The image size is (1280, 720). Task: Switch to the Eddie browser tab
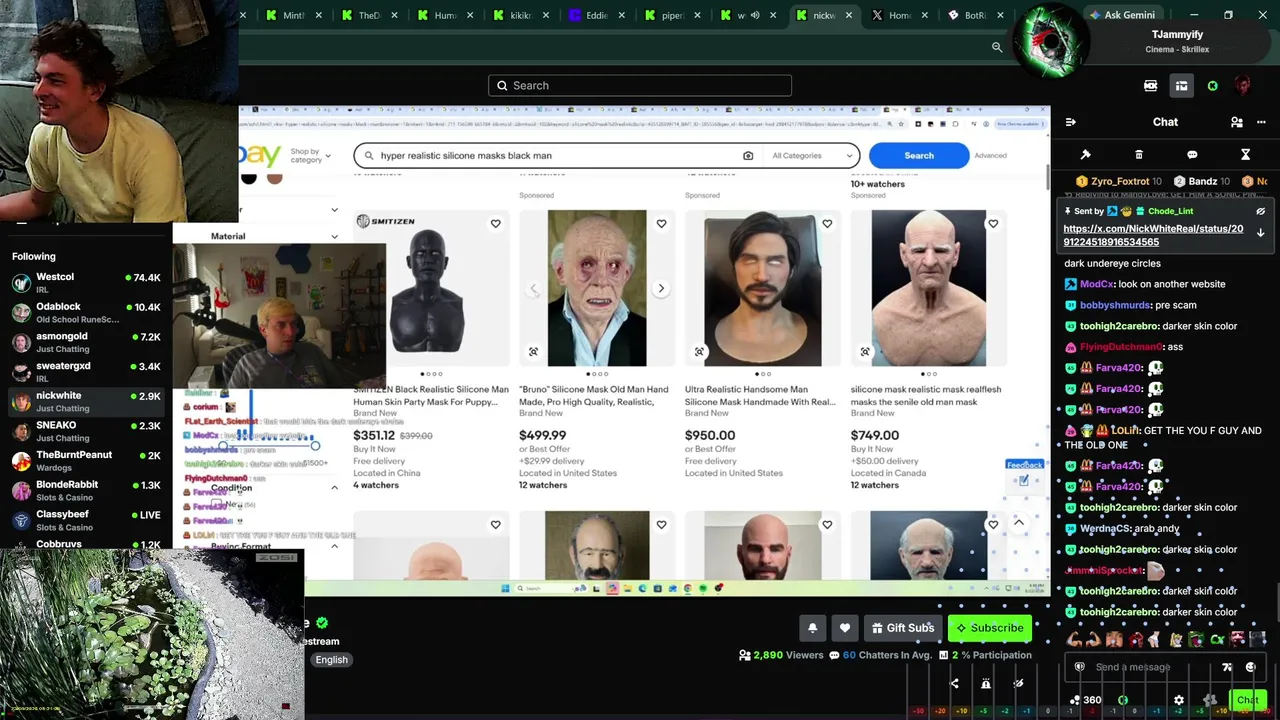[x=597, y=15]
